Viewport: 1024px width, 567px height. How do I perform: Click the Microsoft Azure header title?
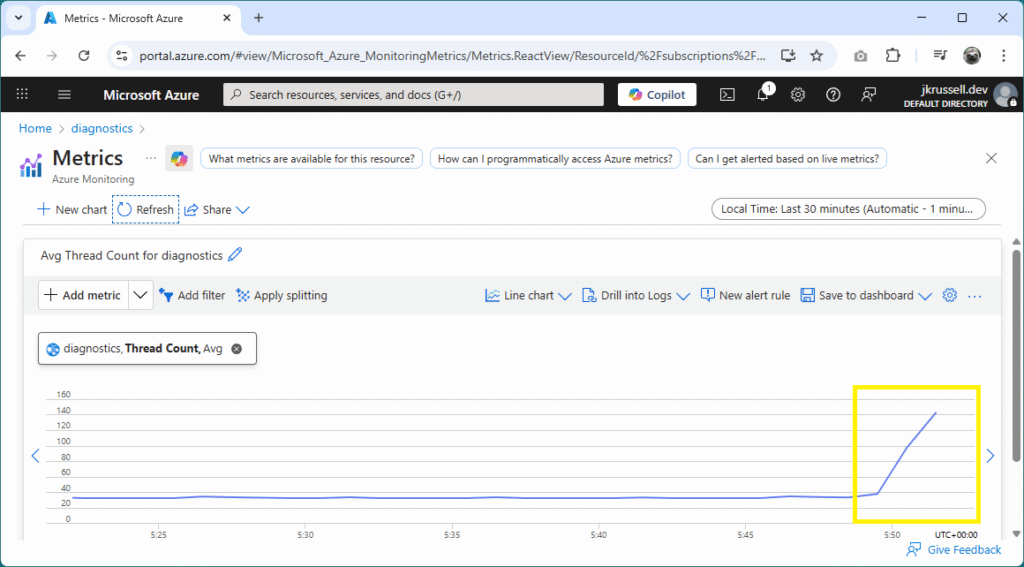tap(151, 95)
